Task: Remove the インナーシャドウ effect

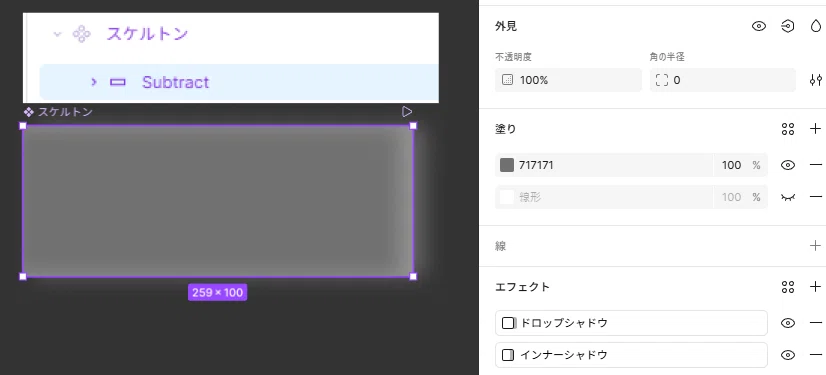Action: coord(815,355)
